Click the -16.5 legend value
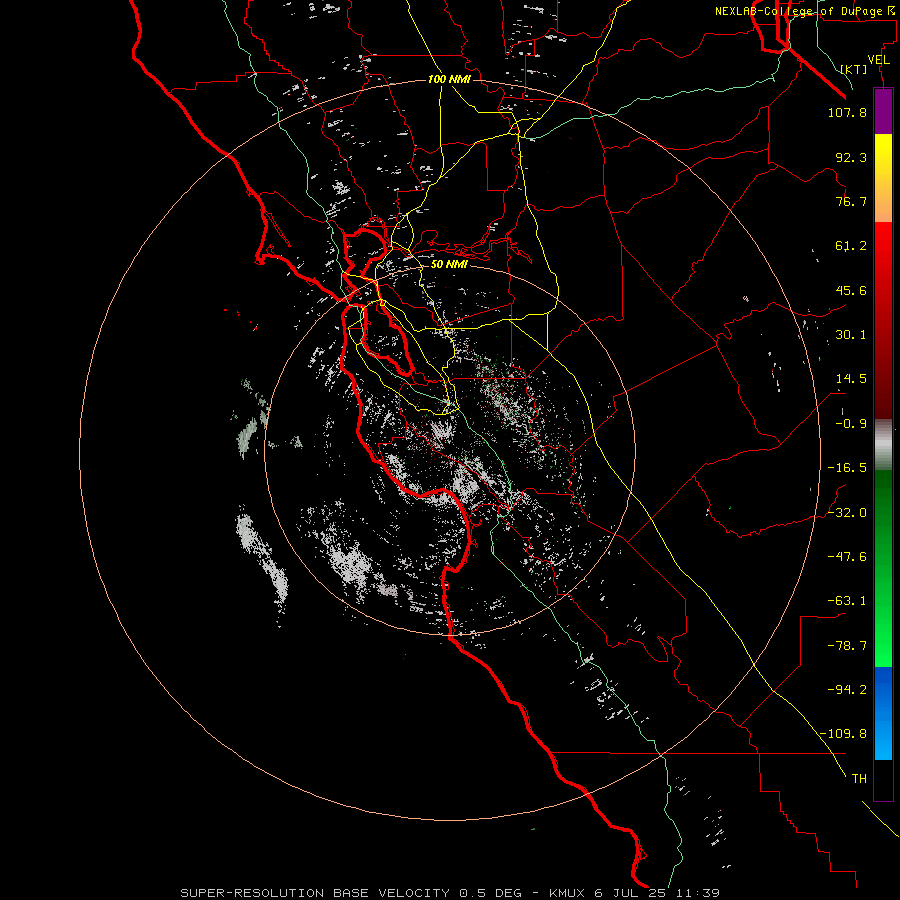 click(847, 468)
